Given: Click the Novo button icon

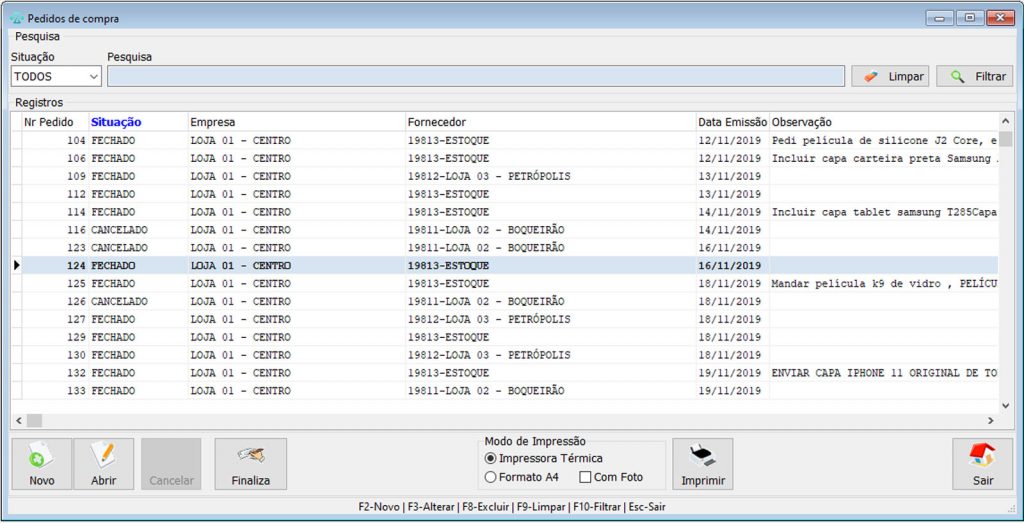Looking at the screenshot, I should (41, 457).
